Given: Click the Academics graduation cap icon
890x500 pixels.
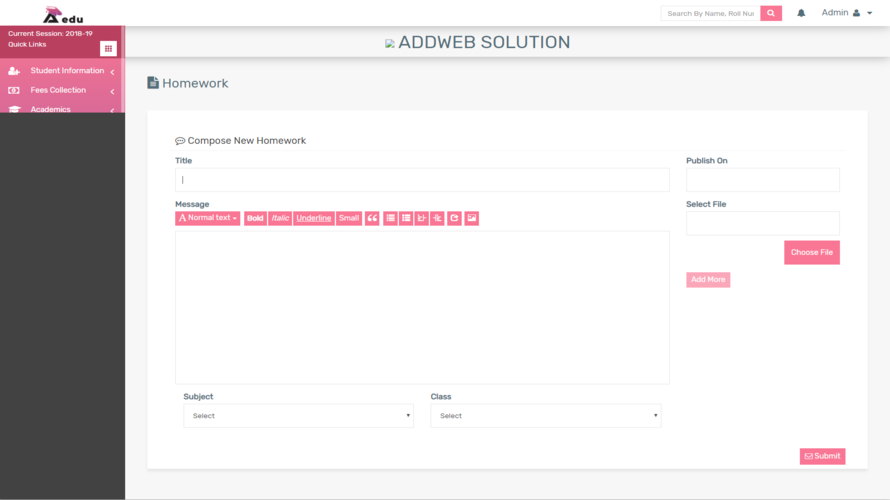Looking at the screenshot, I should [14, 109].
